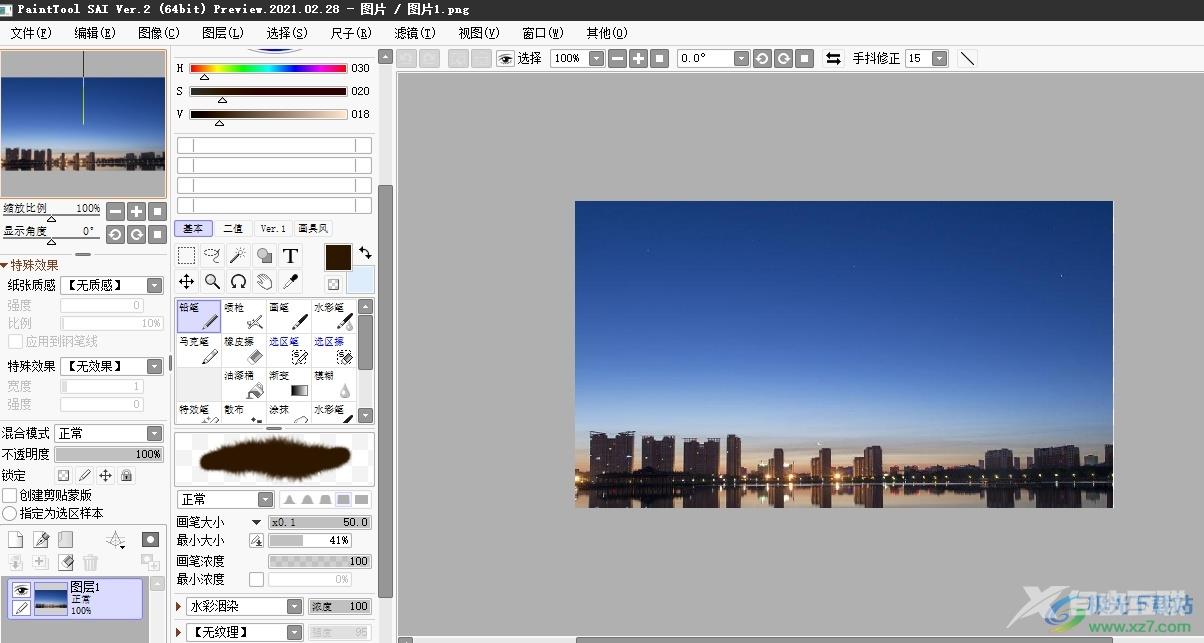Image resolution: width=1204 pixels, height=643 pixels.
Task: Choose the 模糊 blur tool
Action: 334,384
